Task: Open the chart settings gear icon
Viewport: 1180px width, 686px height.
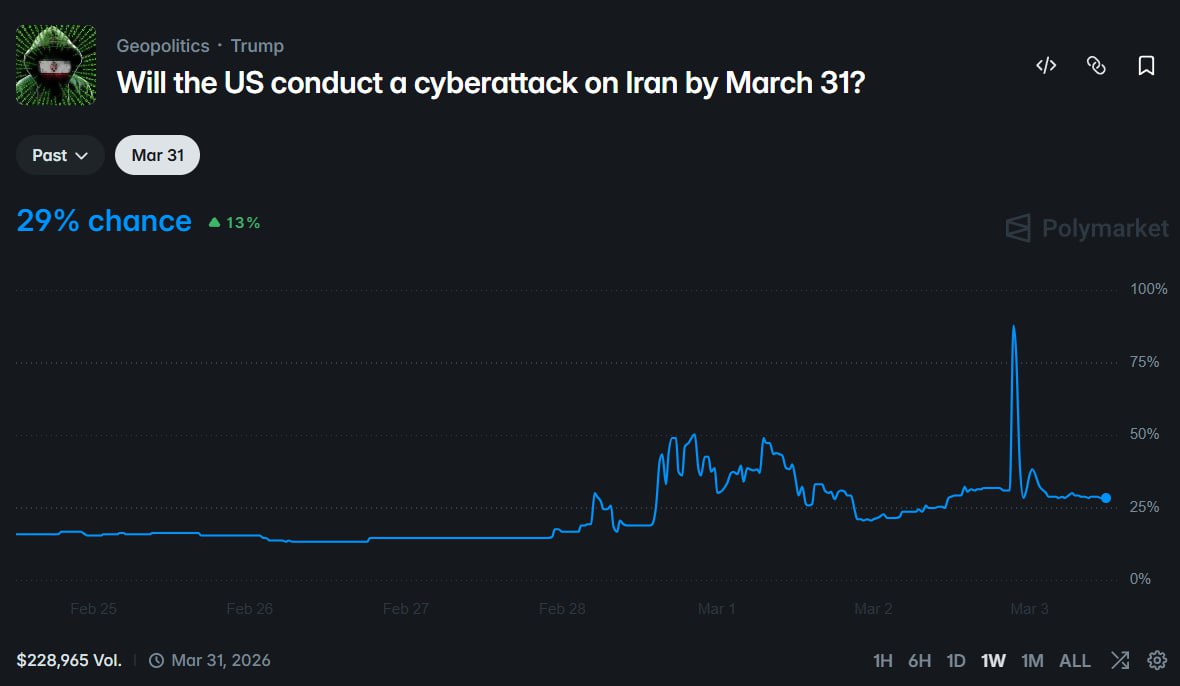Action: coord(1158,660)
